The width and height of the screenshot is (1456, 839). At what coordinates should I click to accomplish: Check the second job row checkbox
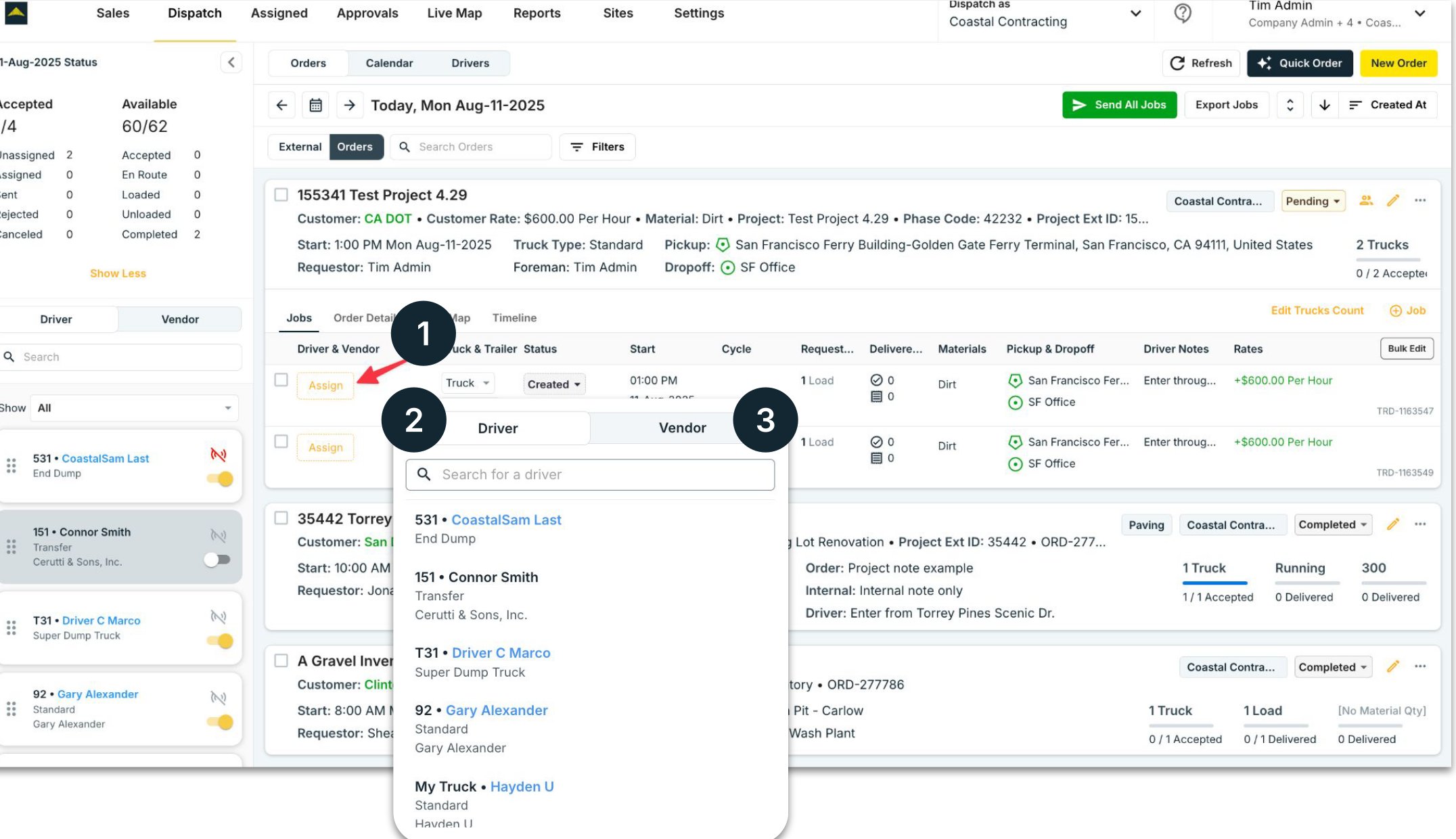coord(281,441)
